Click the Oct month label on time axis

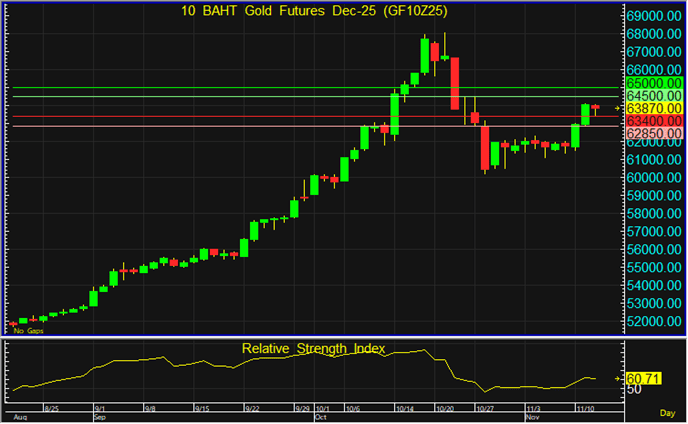click(321, 416)
